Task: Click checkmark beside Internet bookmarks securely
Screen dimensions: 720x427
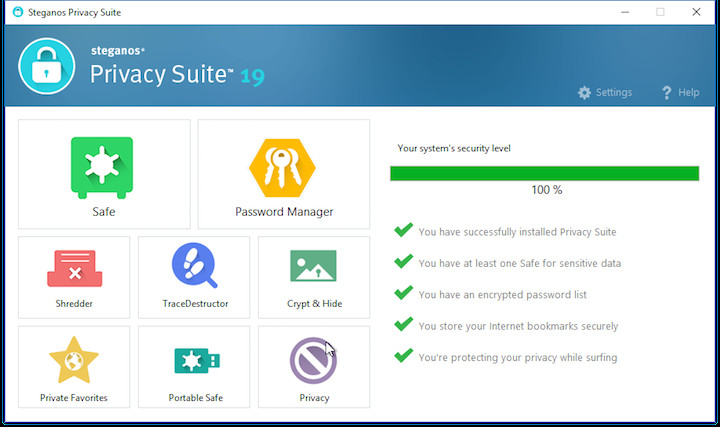Action: (x=404, y=324)
